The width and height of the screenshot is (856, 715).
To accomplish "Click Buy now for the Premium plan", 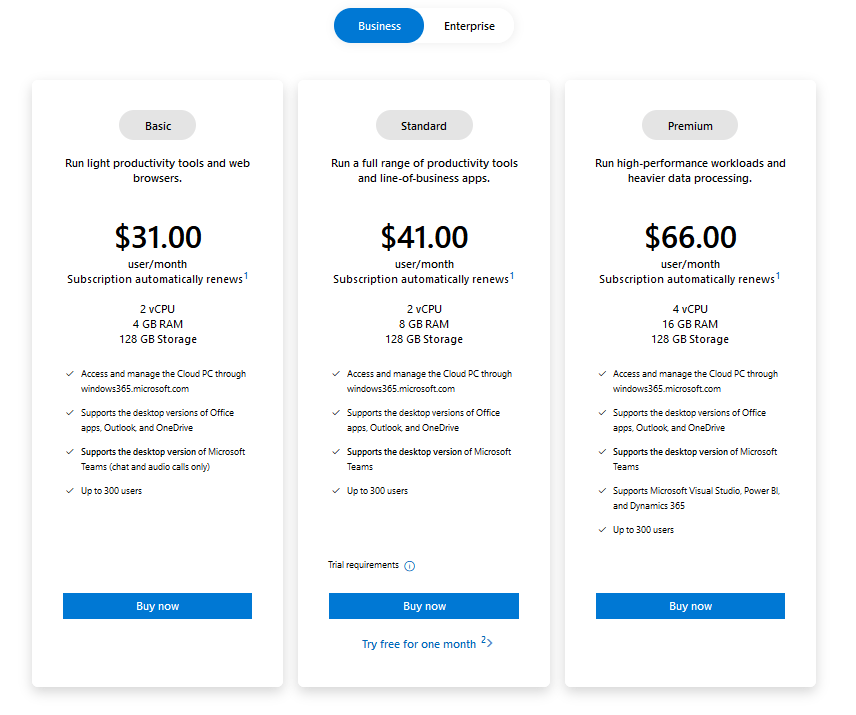I will click(690, 606).
